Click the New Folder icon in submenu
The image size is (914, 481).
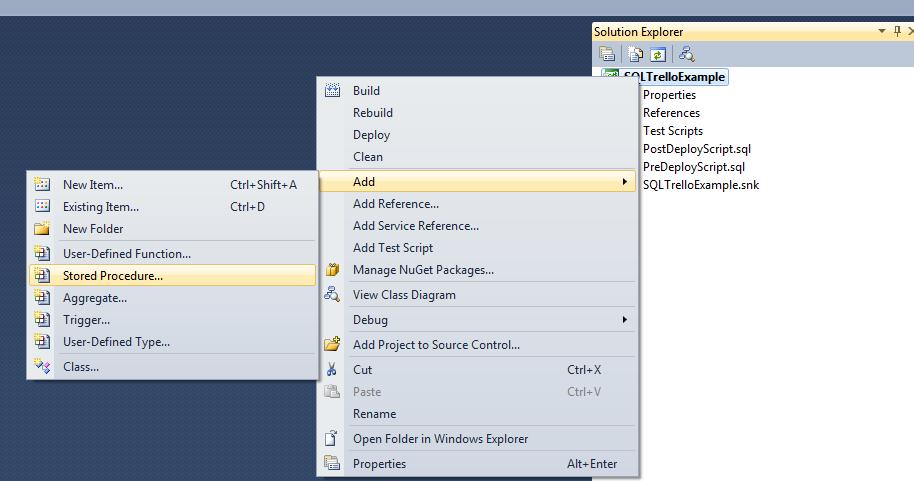tap(42, 229)
